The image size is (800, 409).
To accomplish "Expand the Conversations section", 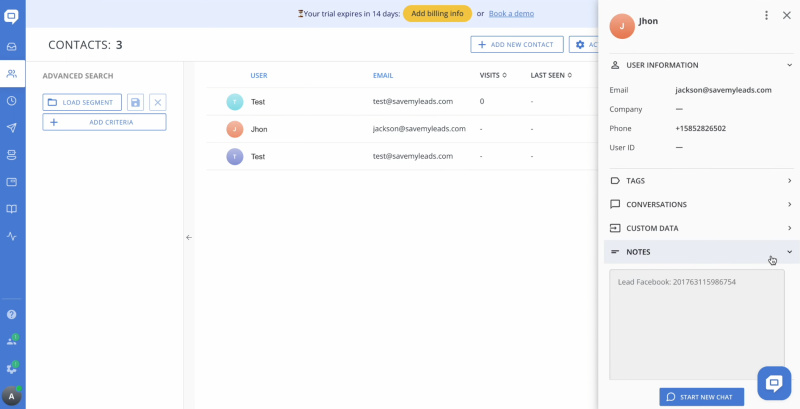I will (x=702, y=204).
